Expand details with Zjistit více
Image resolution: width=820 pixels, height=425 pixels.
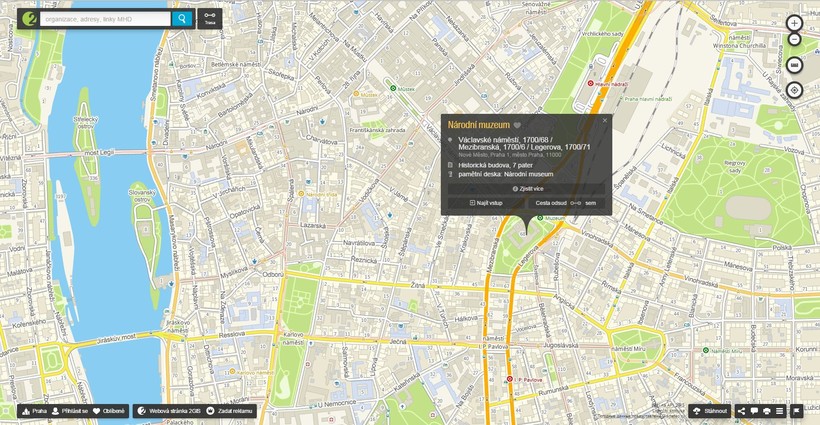pos(527,188)
